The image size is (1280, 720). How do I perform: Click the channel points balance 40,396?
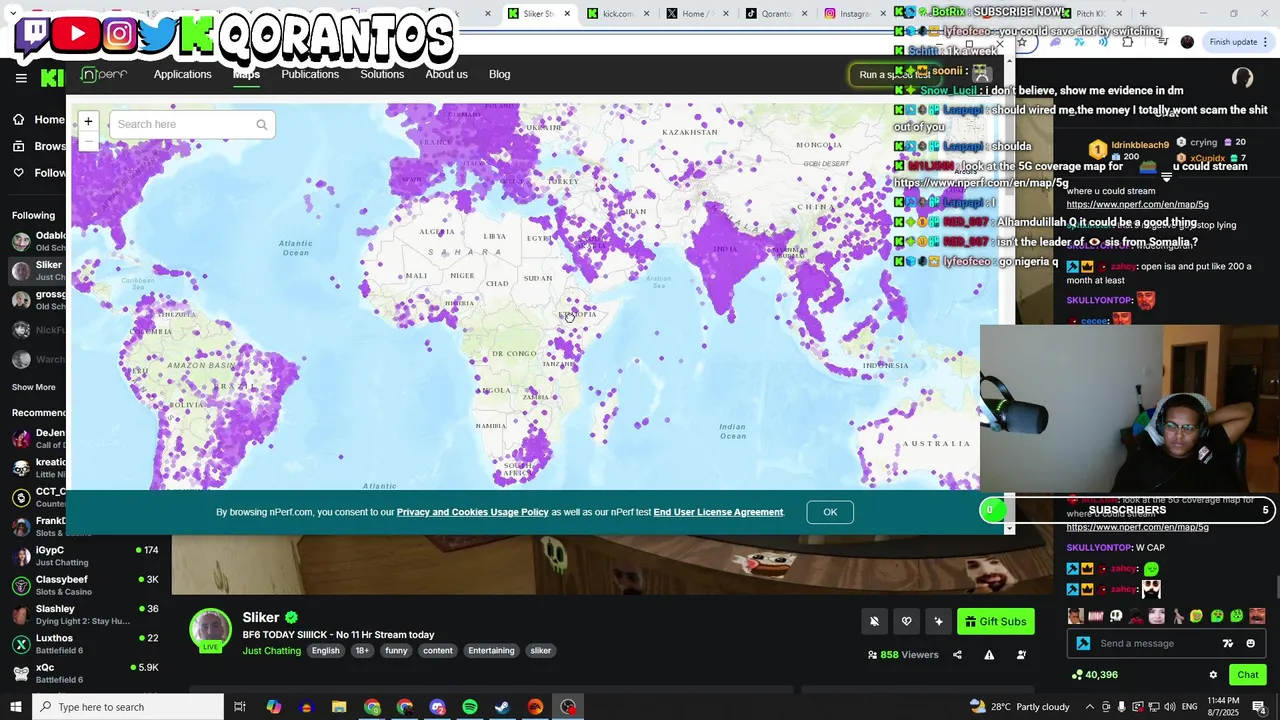pyautogui.click(x=1094, y=675)
